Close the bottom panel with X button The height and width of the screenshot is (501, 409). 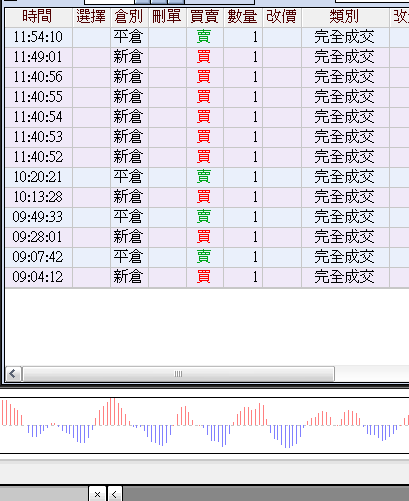coord(97,494)
